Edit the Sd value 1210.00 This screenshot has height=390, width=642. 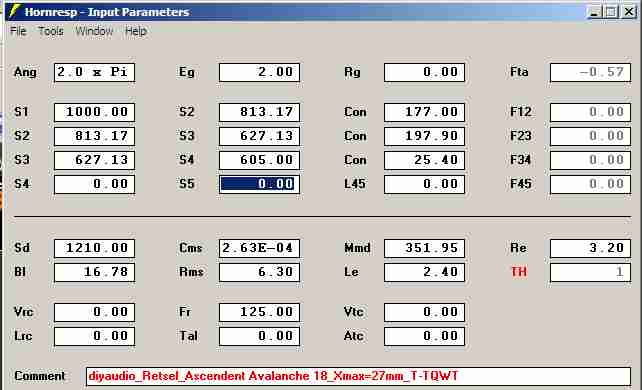point(95,248)
